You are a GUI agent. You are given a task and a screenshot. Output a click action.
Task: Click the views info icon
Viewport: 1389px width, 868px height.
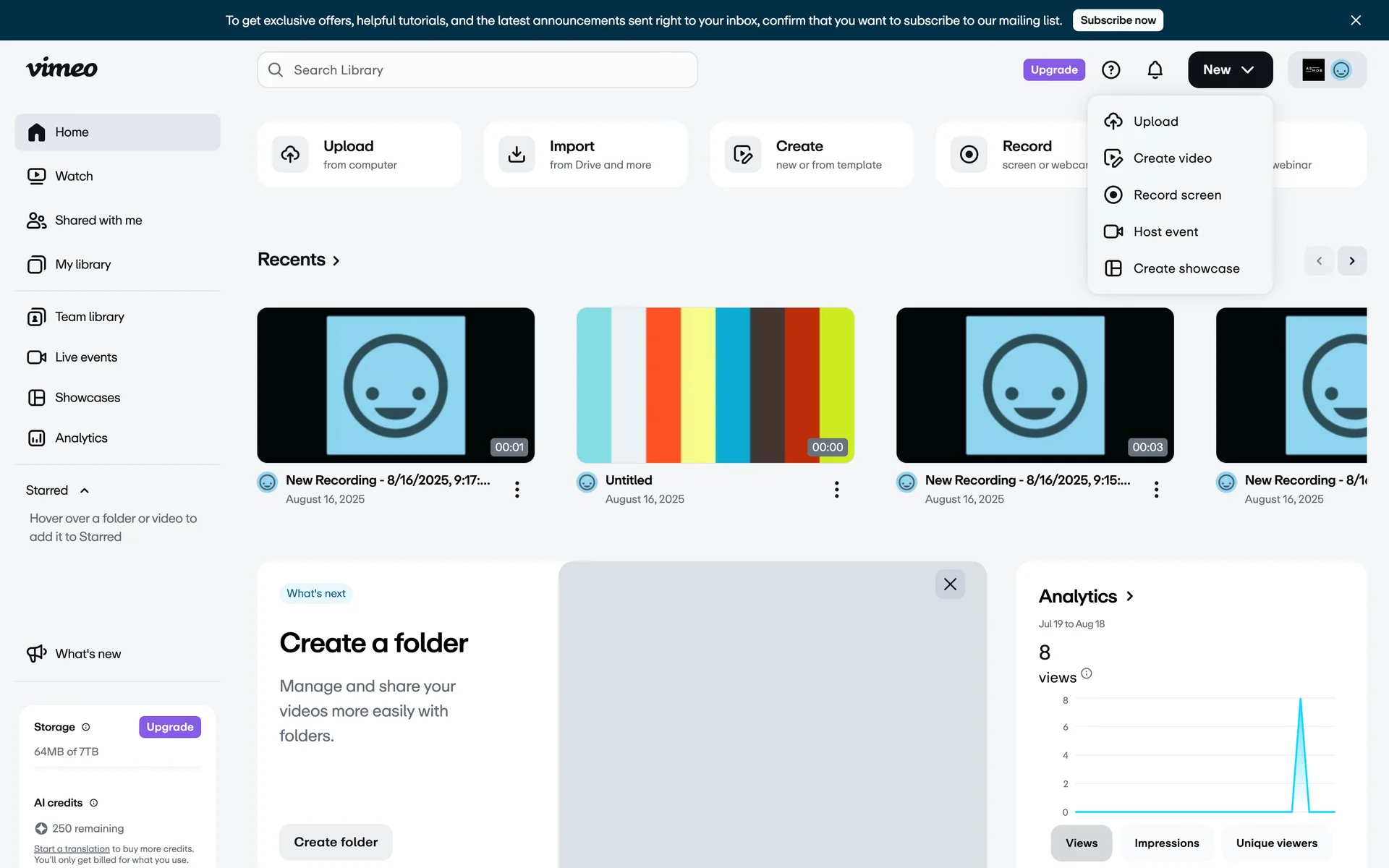pyautogui.click(x=1086, y=673)
